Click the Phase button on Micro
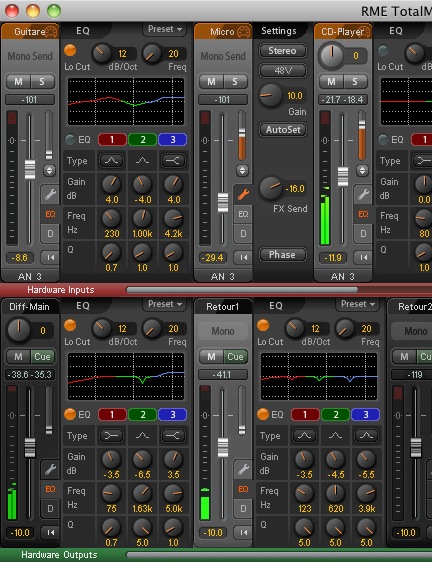The height and width of the screenshot is (562, 432). [x=283, y=254]
